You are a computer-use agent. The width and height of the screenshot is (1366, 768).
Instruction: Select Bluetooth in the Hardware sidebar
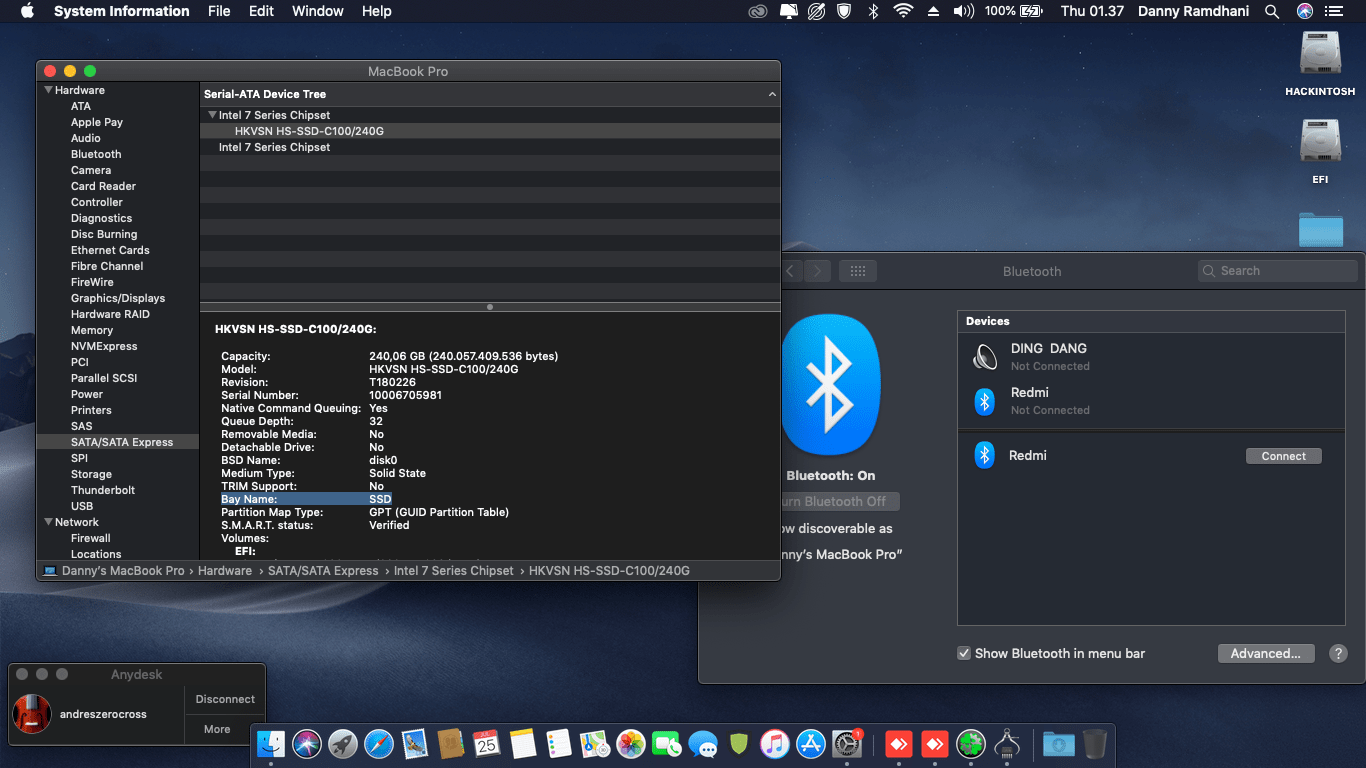pos(96,154)
